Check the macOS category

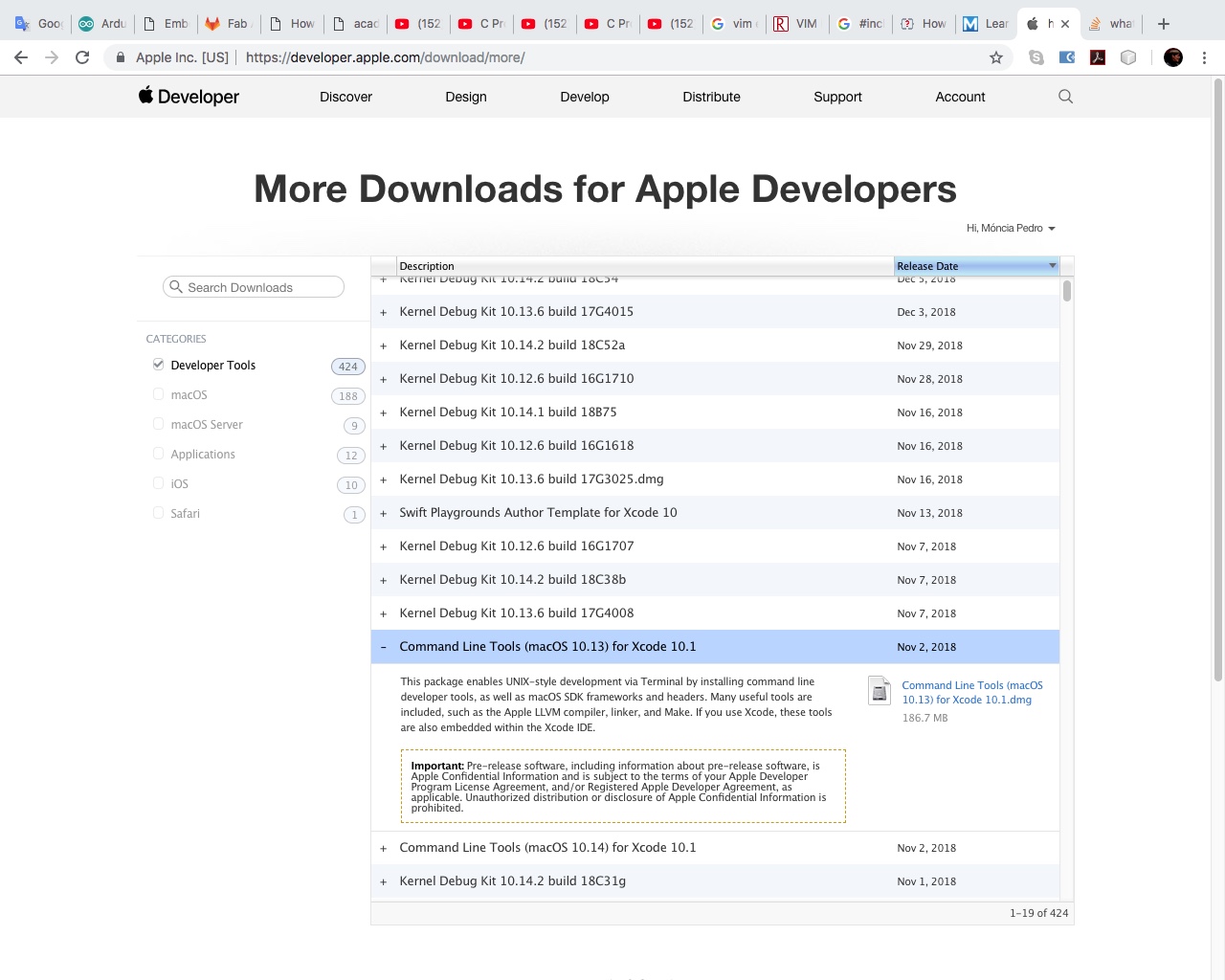(158, 394)
